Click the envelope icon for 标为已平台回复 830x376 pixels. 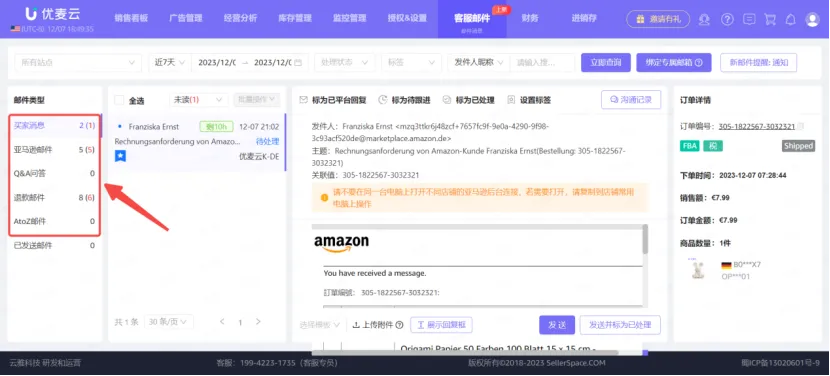(x=303, y=100)
